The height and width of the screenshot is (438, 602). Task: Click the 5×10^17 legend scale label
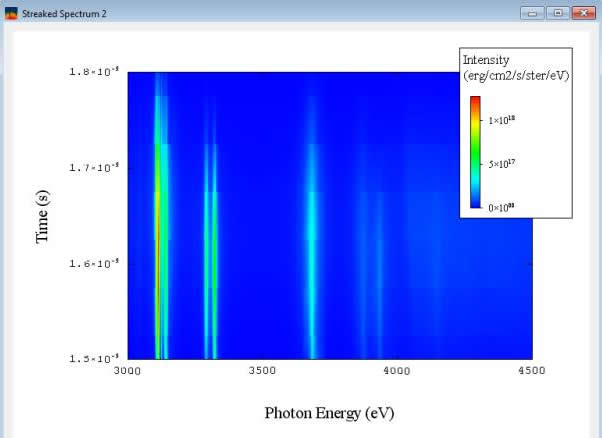(501, 163)
